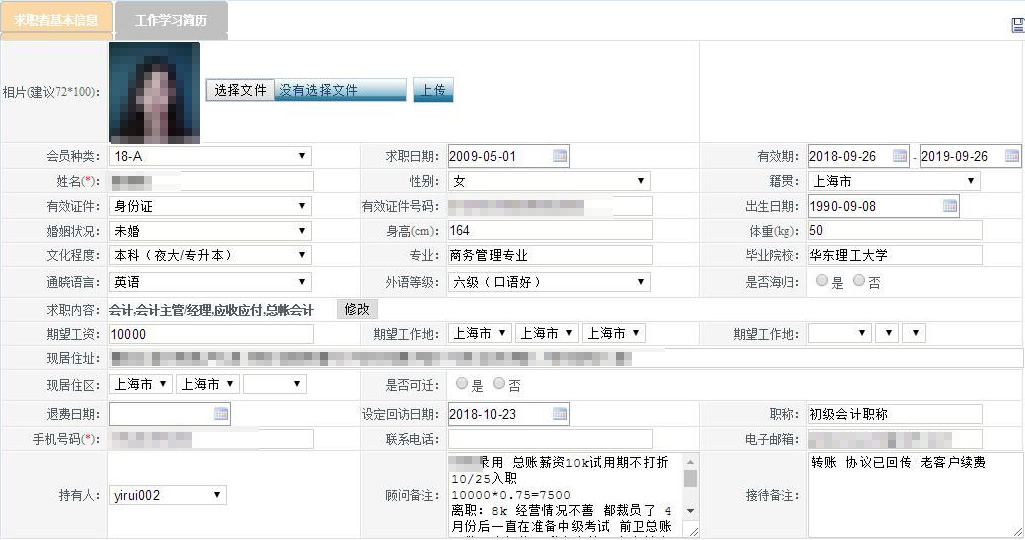
Task: Open the 婚姻状况 dropdown showing 未婚
Action: click(210, 231)
